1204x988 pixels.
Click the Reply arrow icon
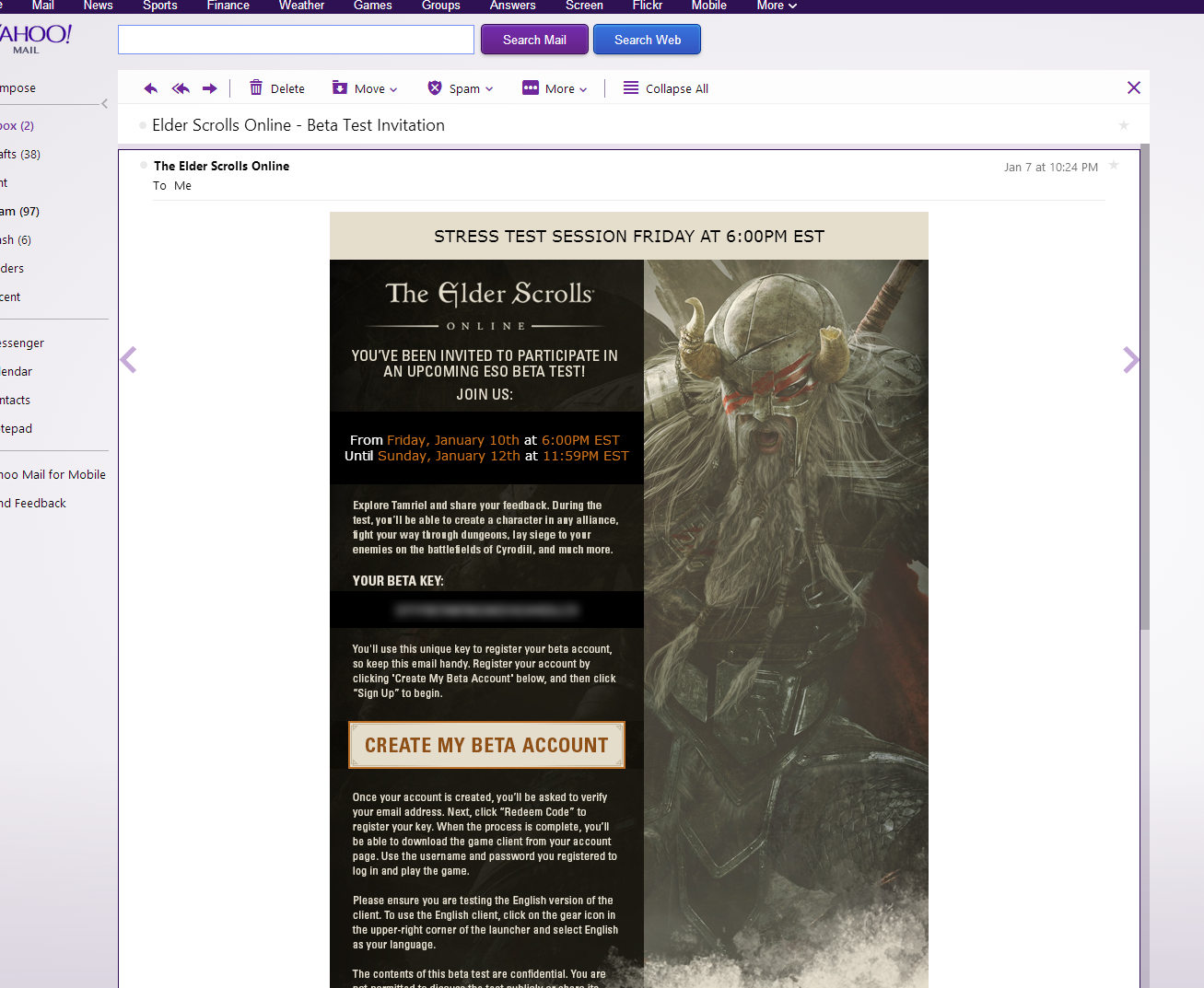tap(151, 88)
